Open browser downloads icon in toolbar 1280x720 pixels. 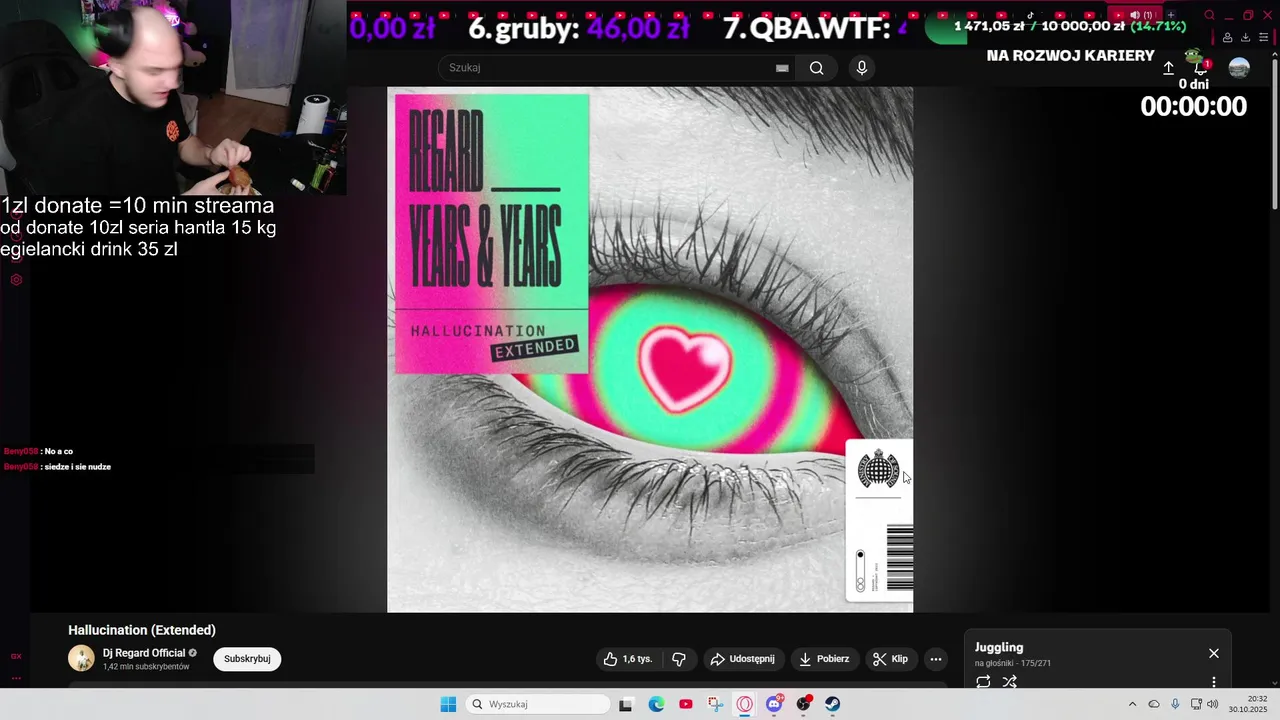(1245, 38)
